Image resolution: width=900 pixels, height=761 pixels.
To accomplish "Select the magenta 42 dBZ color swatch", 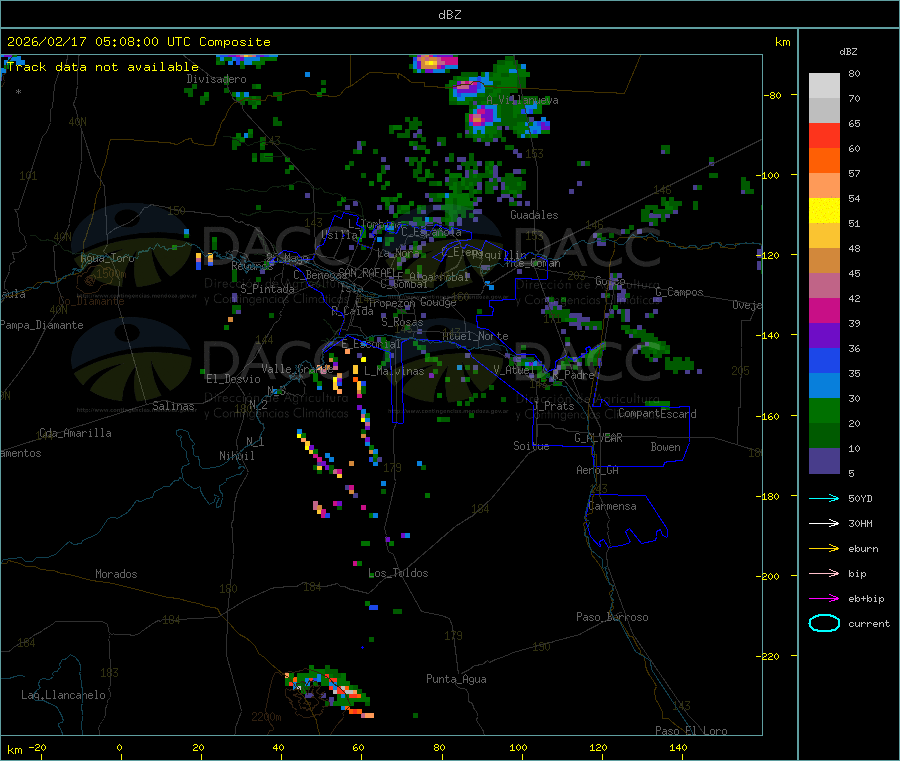I will click(x=824, y=310).
